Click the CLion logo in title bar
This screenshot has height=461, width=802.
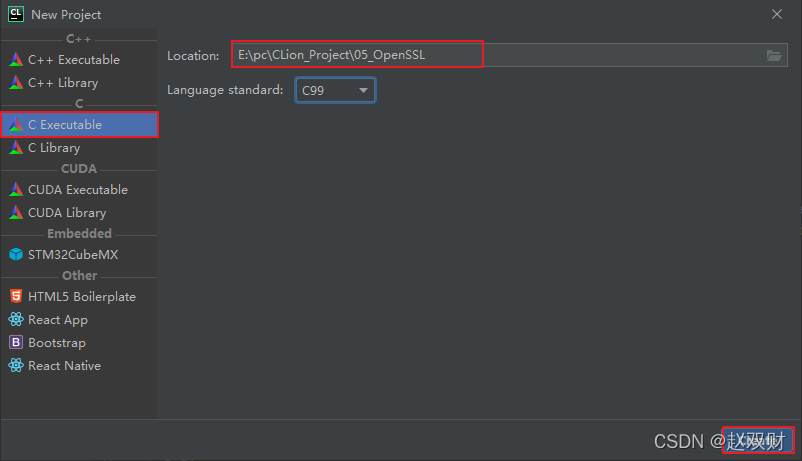16,14
